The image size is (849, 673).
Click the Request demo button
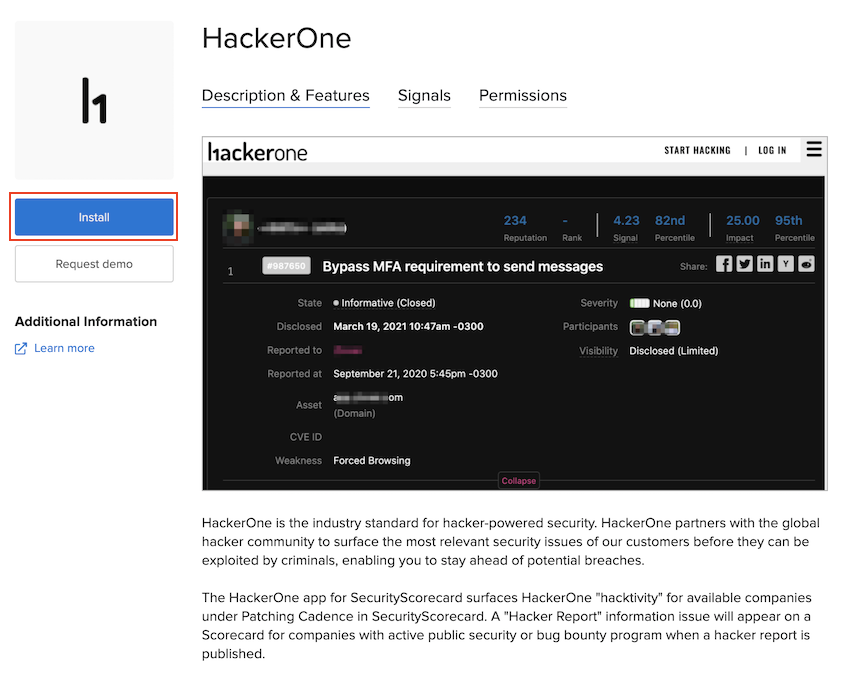94,264
